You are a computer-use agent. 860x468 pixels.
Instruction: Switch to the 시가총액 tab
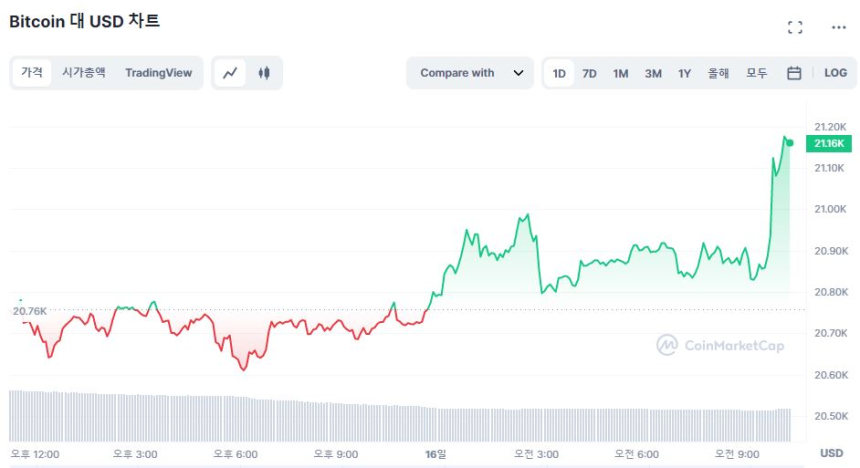click(83, 73)
